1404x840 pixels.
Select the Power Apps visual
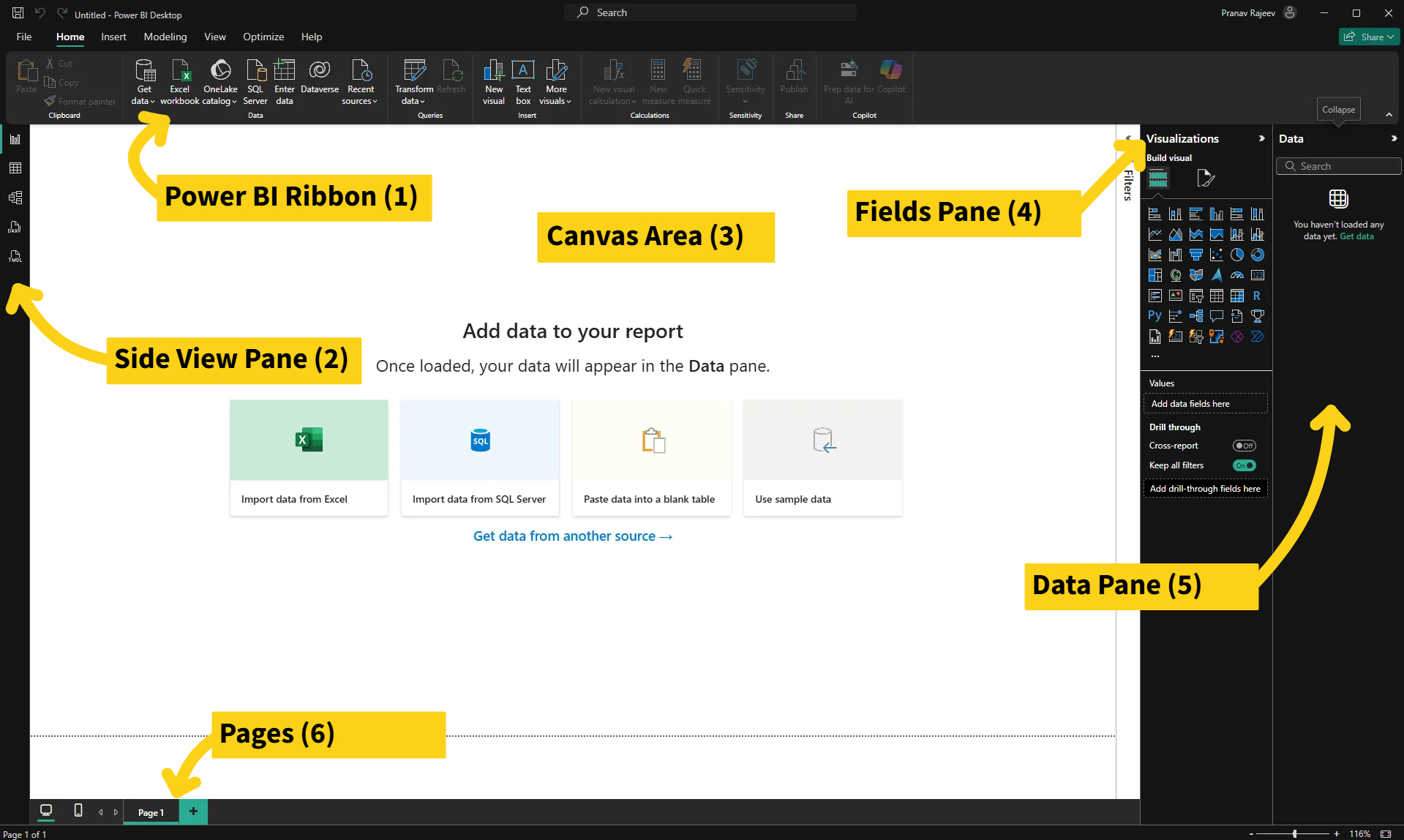point(1236,337)
